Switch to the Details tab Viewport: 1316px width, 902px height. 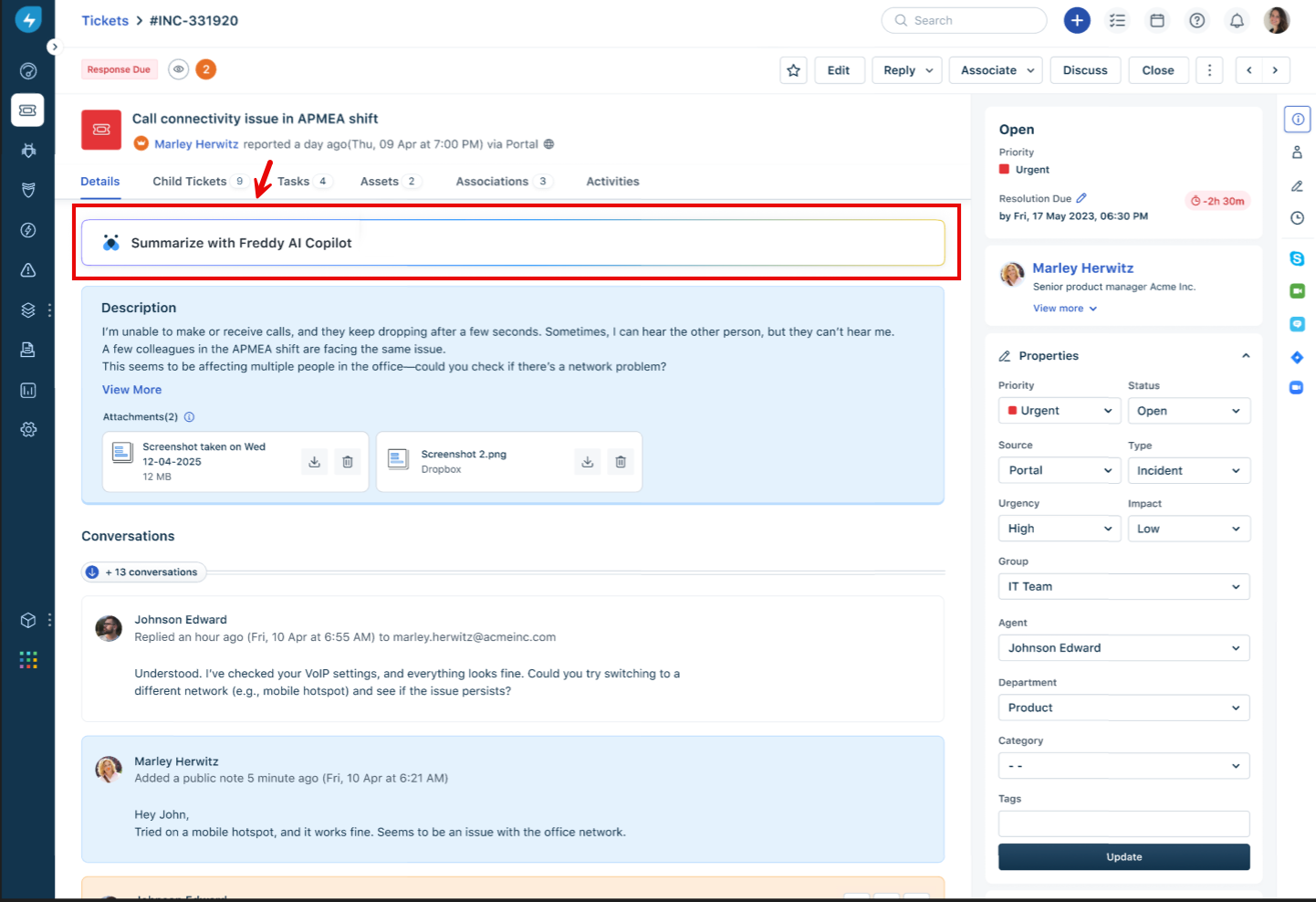coord(100,182)
